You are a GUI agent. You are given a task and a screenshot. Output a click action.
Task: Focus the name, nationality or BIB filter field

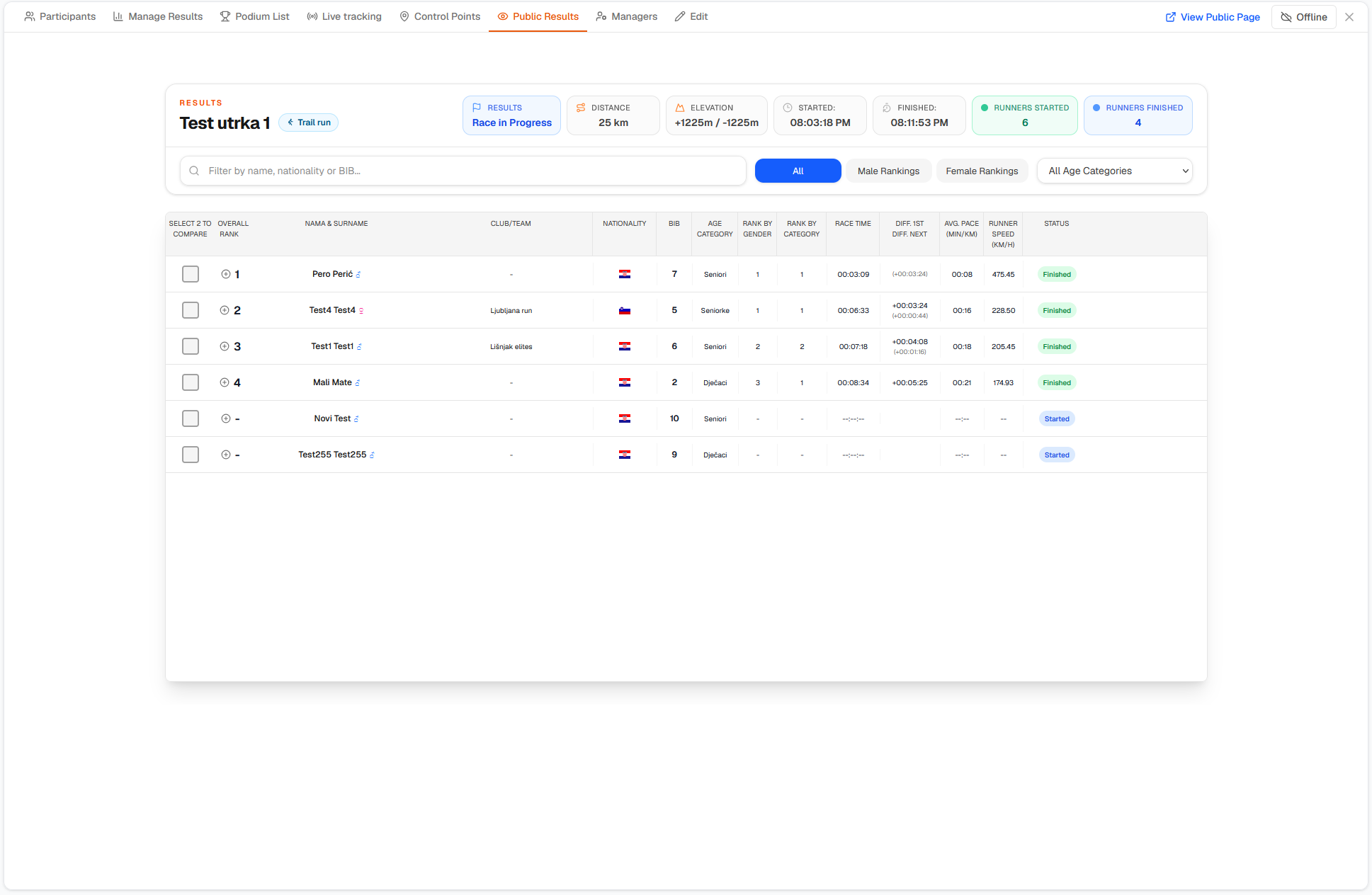pos(463,171)
